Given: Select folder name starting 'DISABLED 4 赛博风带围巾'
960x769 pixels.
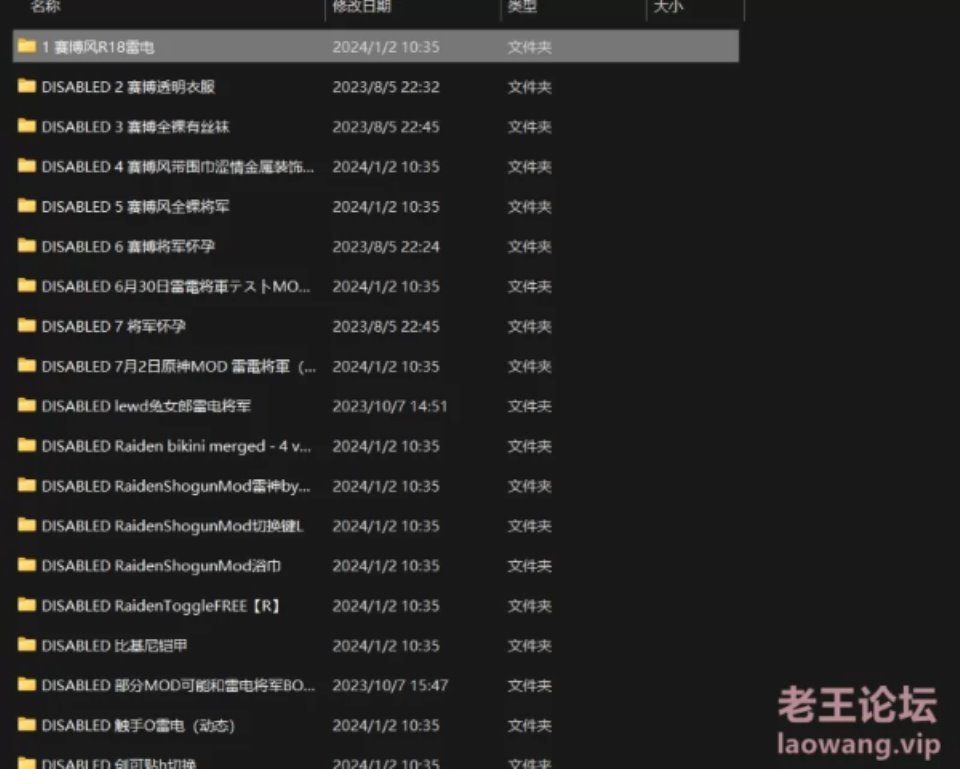Looking at the screenshot, I should point(178,167).
